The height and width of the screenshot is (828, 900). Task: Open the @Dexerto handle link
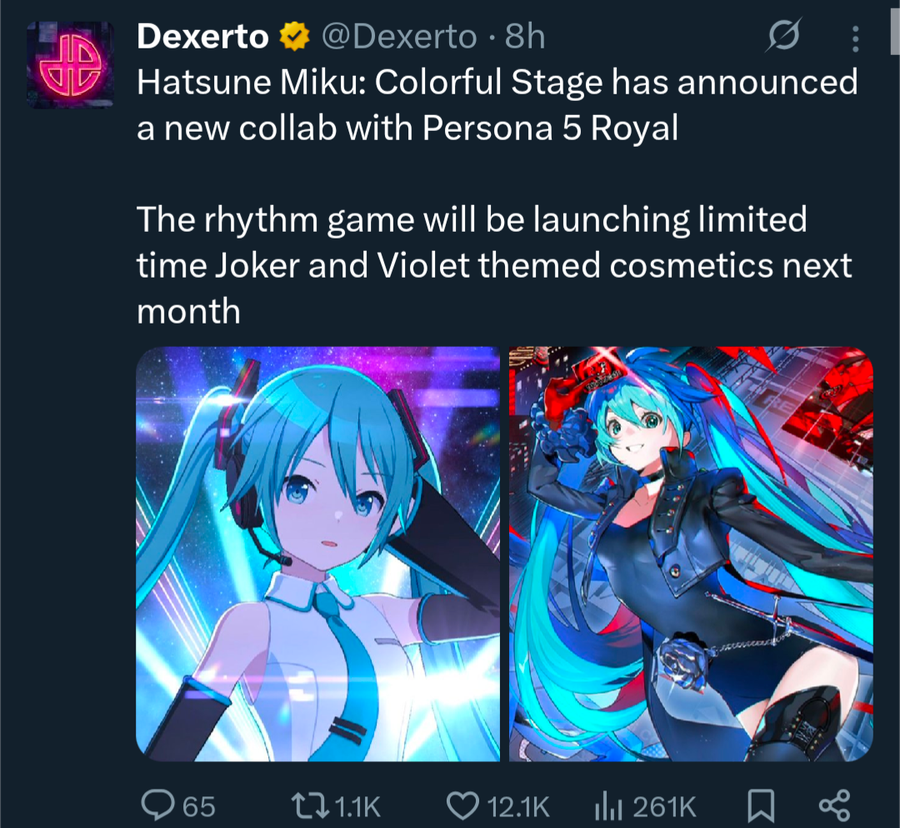click(399, 37)
